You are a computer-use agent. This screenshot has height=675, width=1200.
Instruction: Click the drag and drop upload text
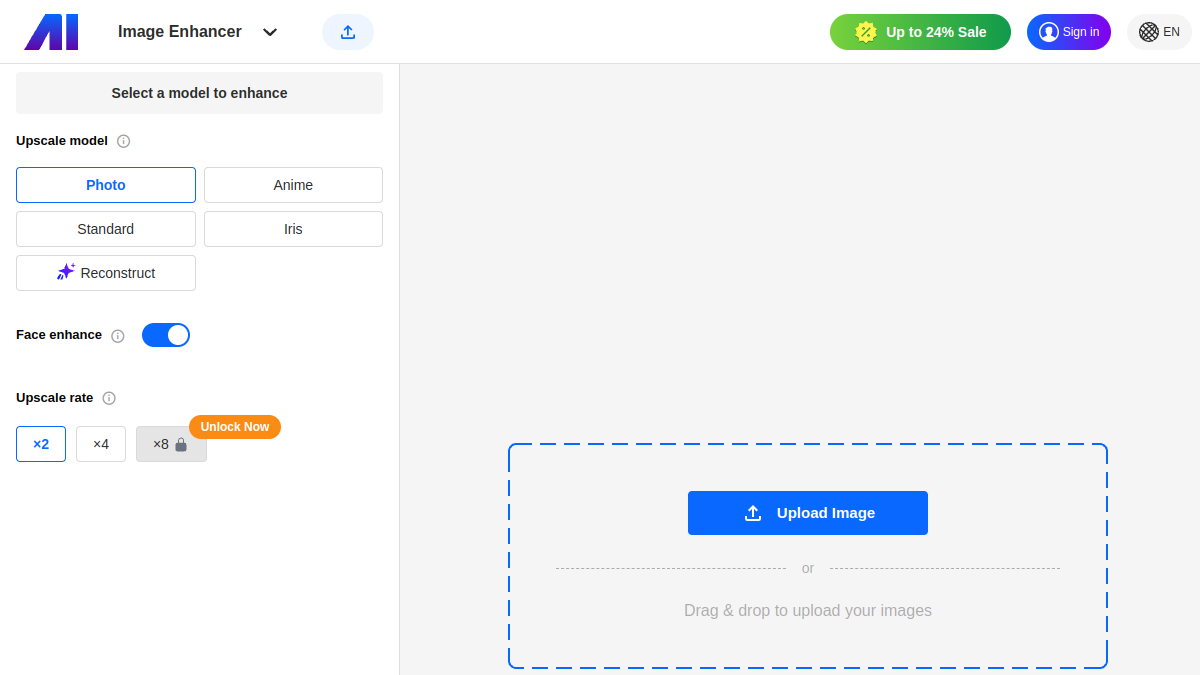click(808, 610)
